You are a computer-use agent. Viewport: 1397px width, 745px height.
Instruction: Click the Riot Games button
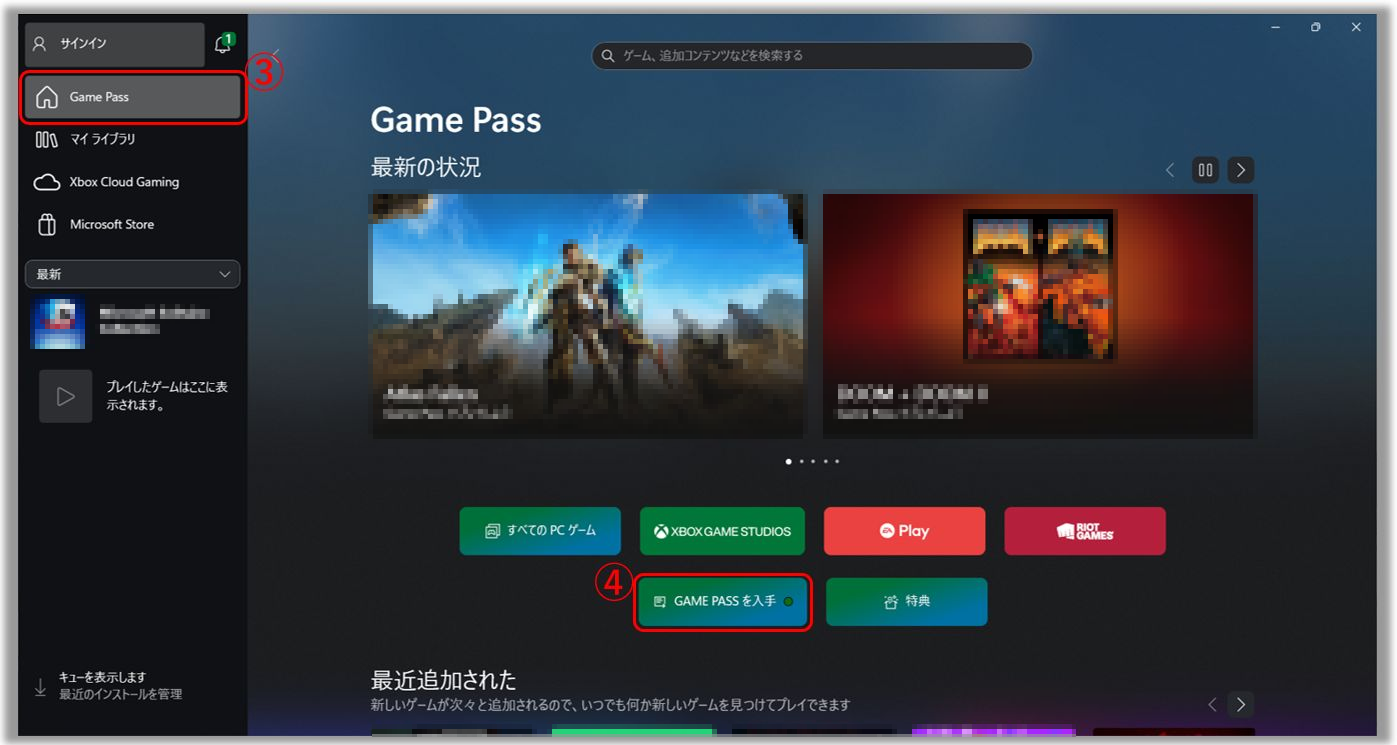coord(1085,531)
